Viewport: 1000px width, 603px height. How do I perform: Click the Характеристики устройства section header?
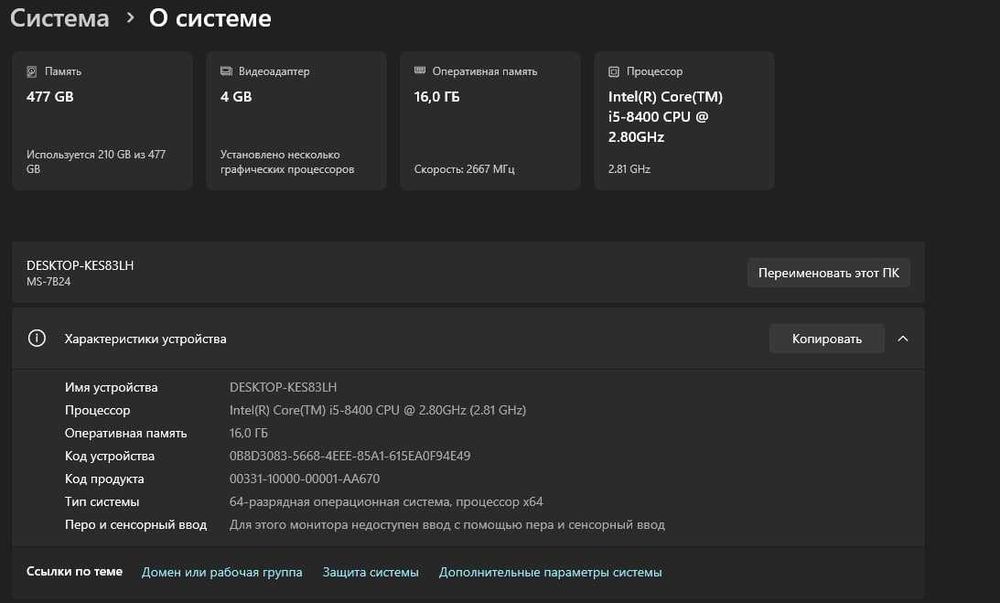click(468, 338)
